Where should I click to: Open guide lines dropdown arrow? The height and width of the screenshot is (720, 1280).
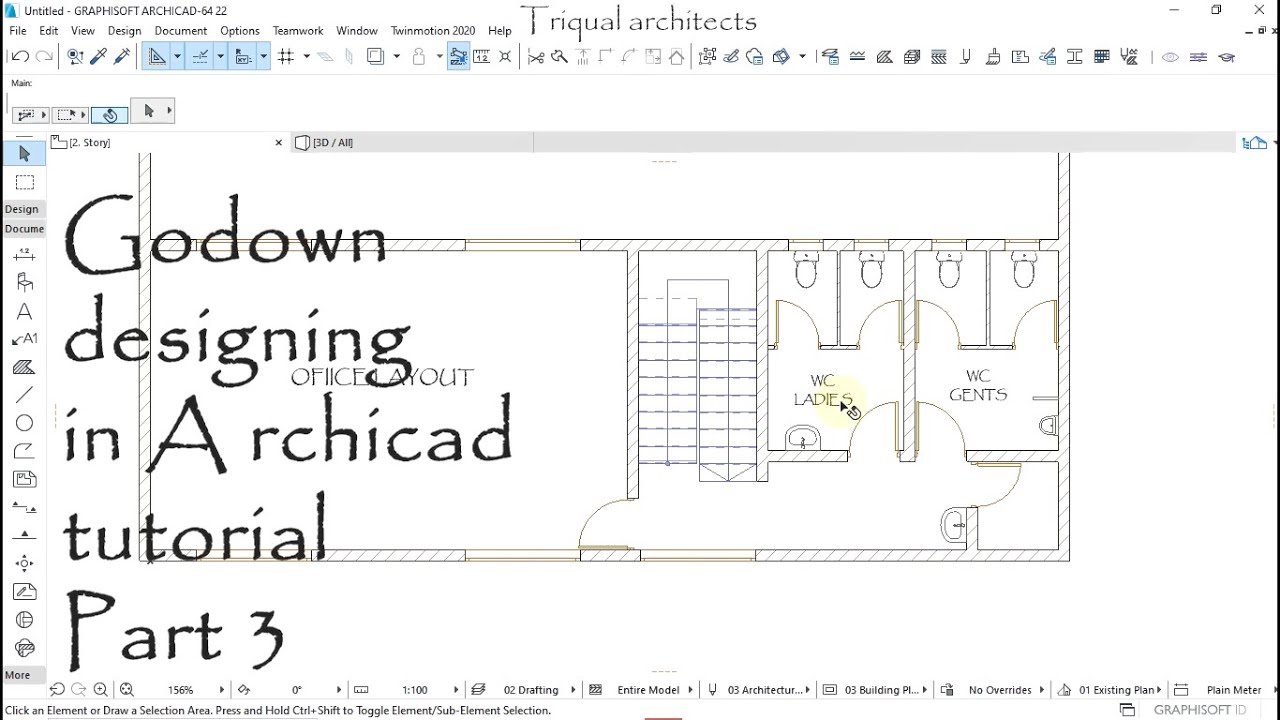coord(177,57)
